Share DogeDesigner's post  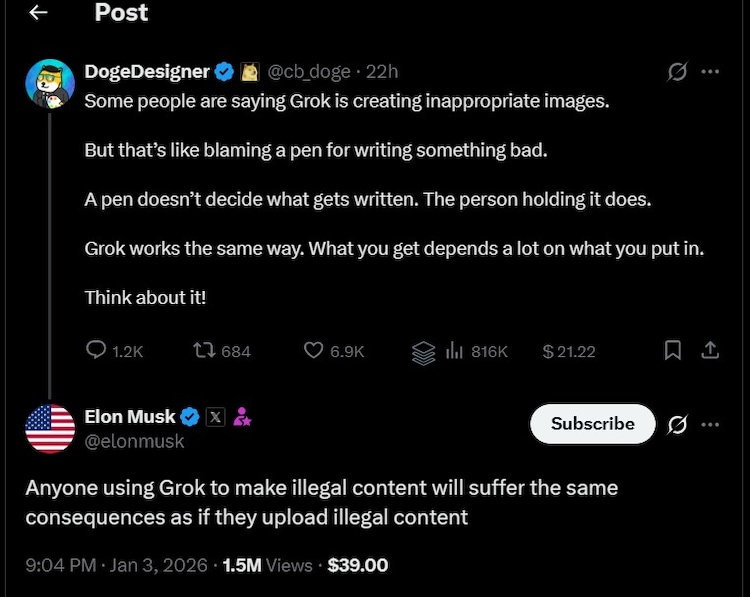[709, 351]
